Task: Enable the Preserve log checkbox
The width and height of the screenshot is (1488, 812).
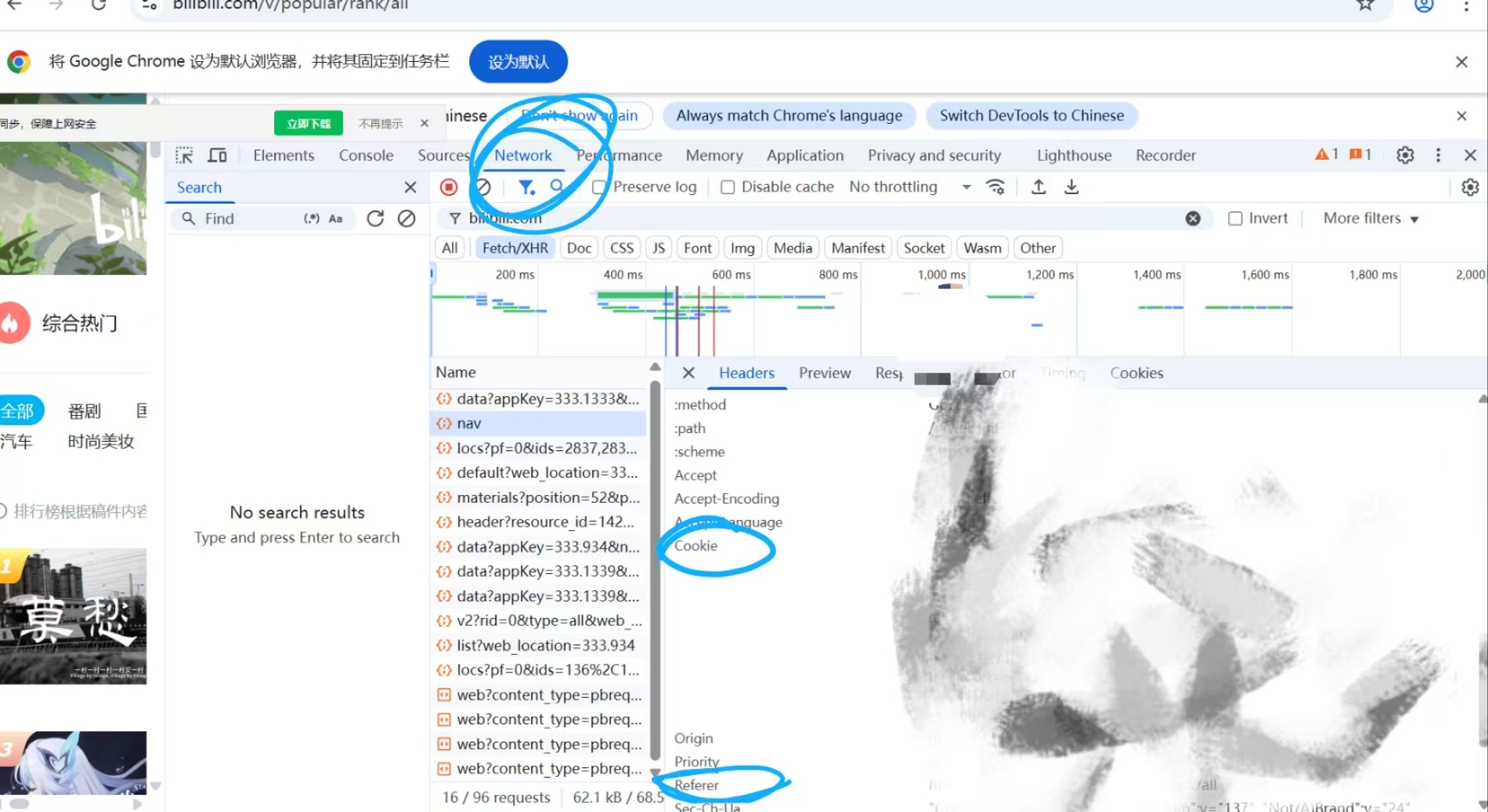Action: point(599,186)
